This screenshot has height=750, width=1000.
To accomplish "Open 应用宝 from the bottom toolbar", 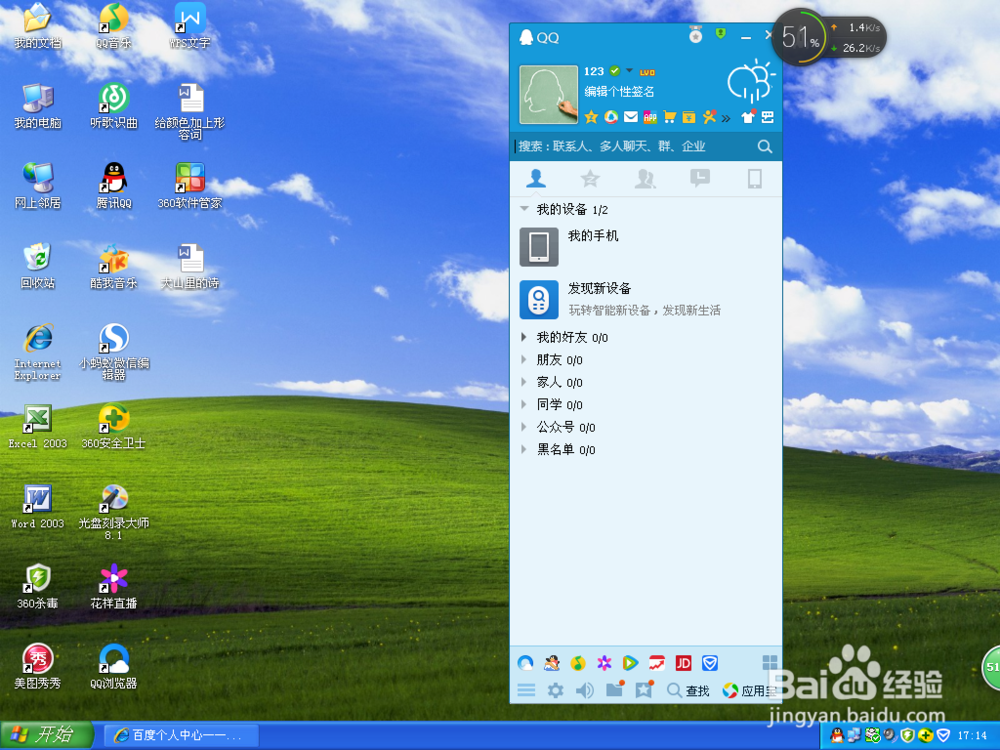I will [745, 690].
